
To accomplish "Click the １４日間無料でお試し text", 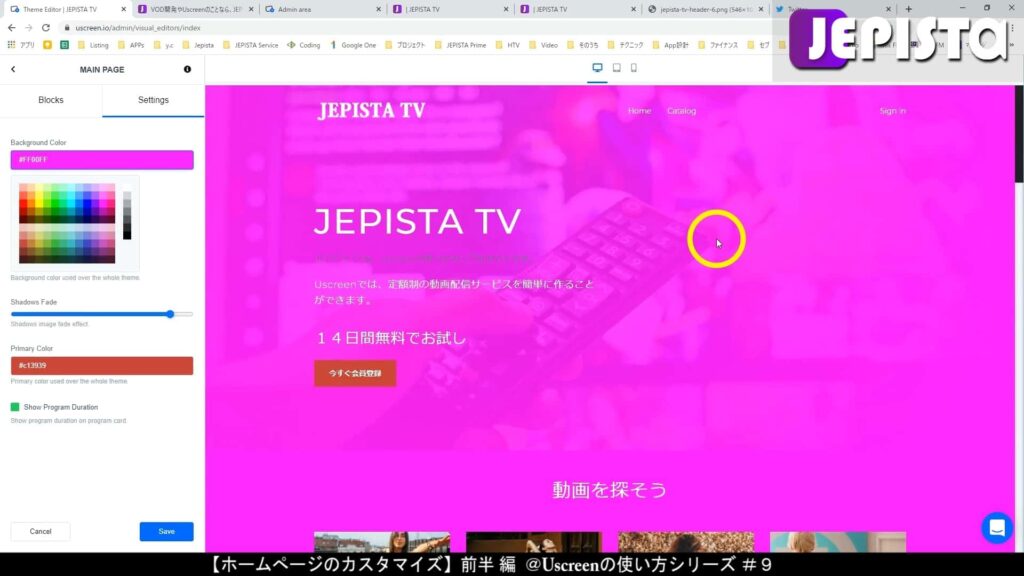I will click(x=391, y=338).
